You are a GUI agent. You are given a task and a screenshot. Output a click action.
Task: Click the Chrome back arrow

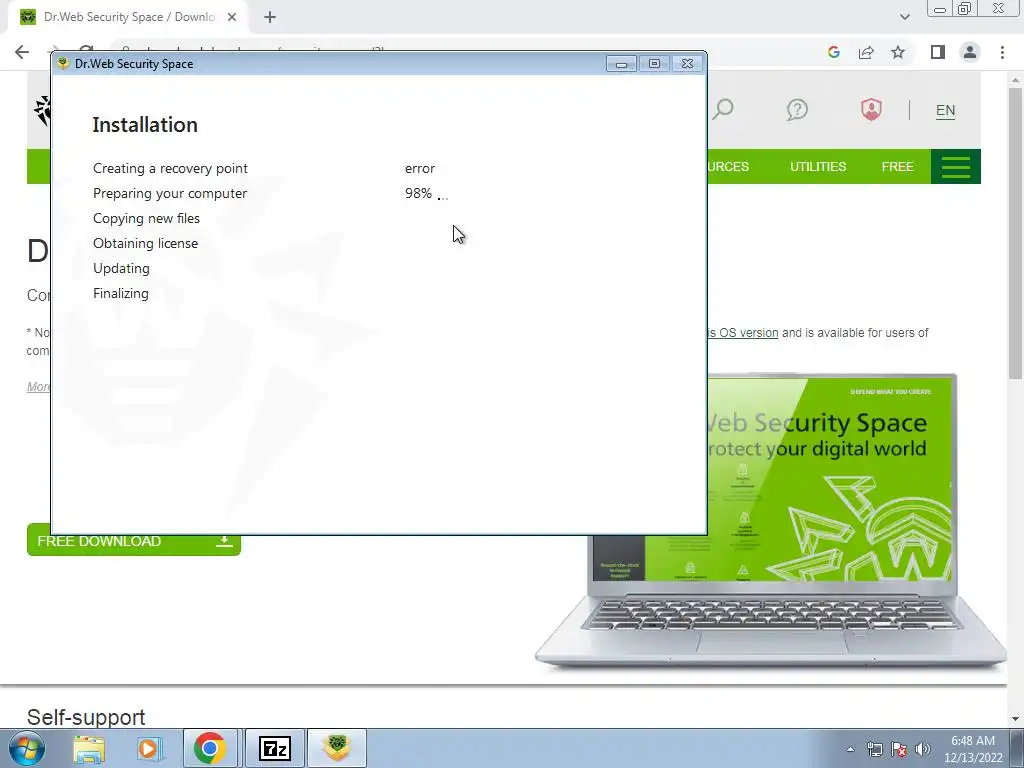pos(22,52)
